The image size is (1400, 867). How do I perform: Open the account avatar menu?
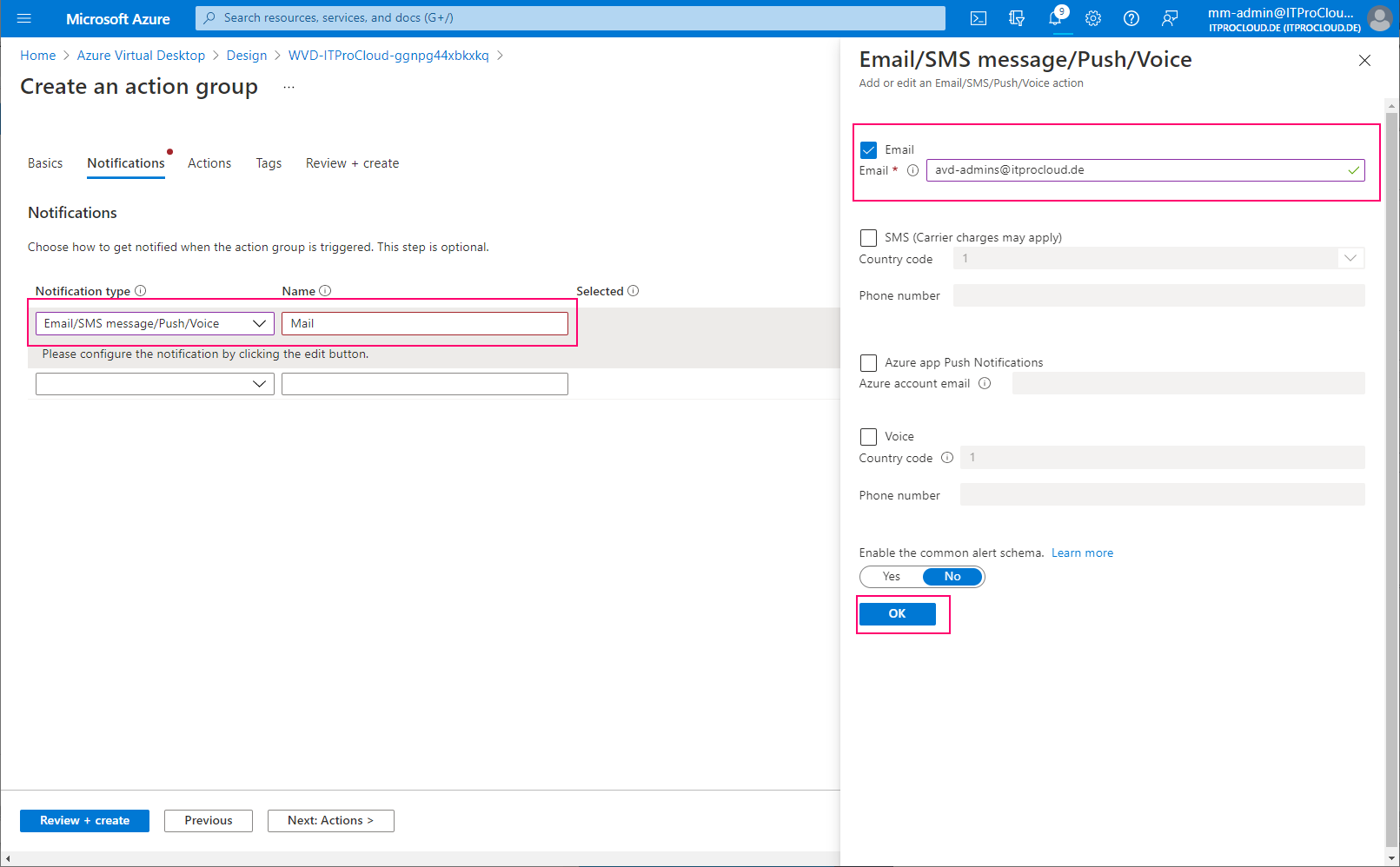click(1379, 18)
